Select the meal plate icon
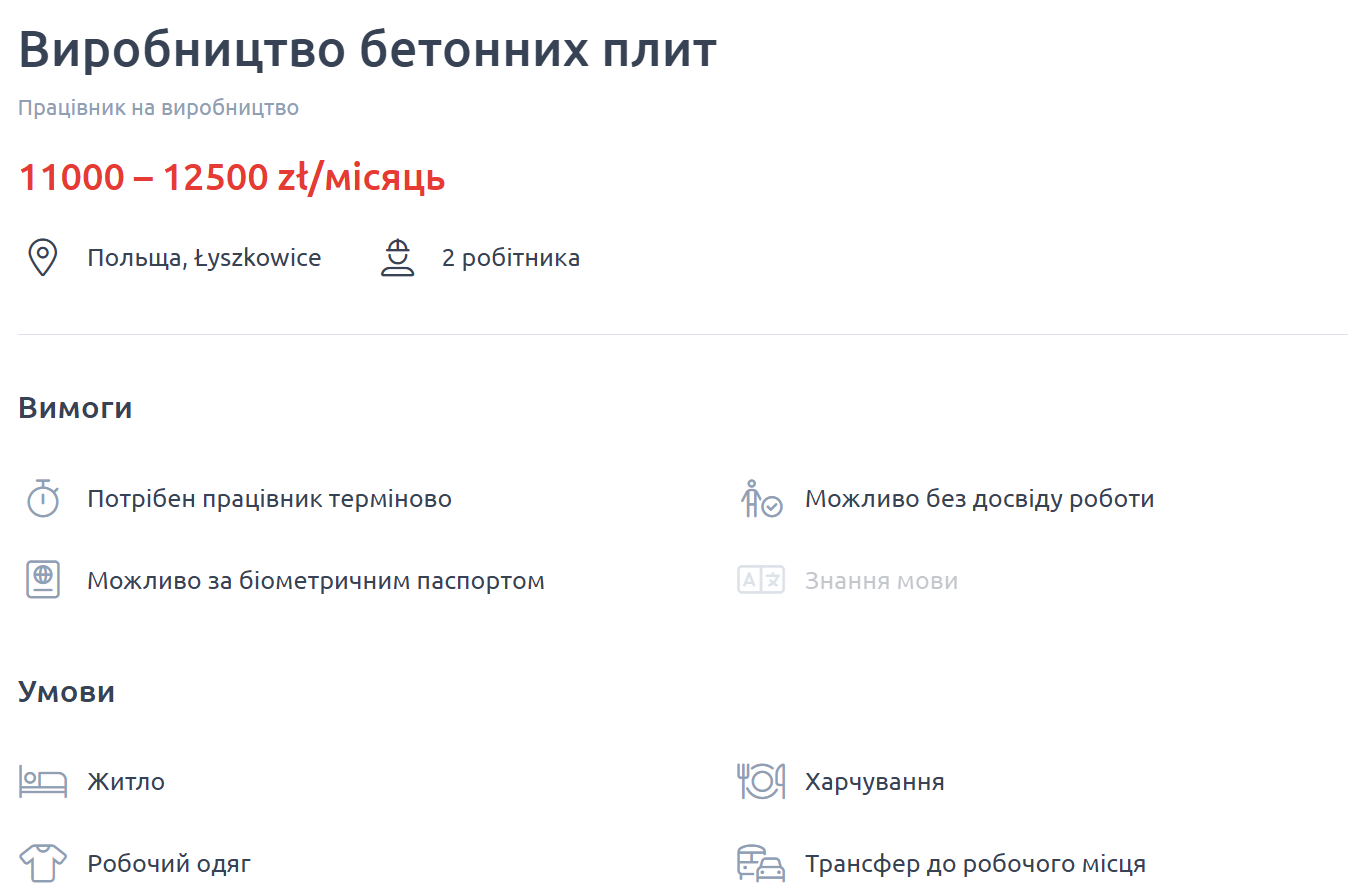Viewport: 1348px width, 892px height. pyautogui.click(x=760, y=781)
